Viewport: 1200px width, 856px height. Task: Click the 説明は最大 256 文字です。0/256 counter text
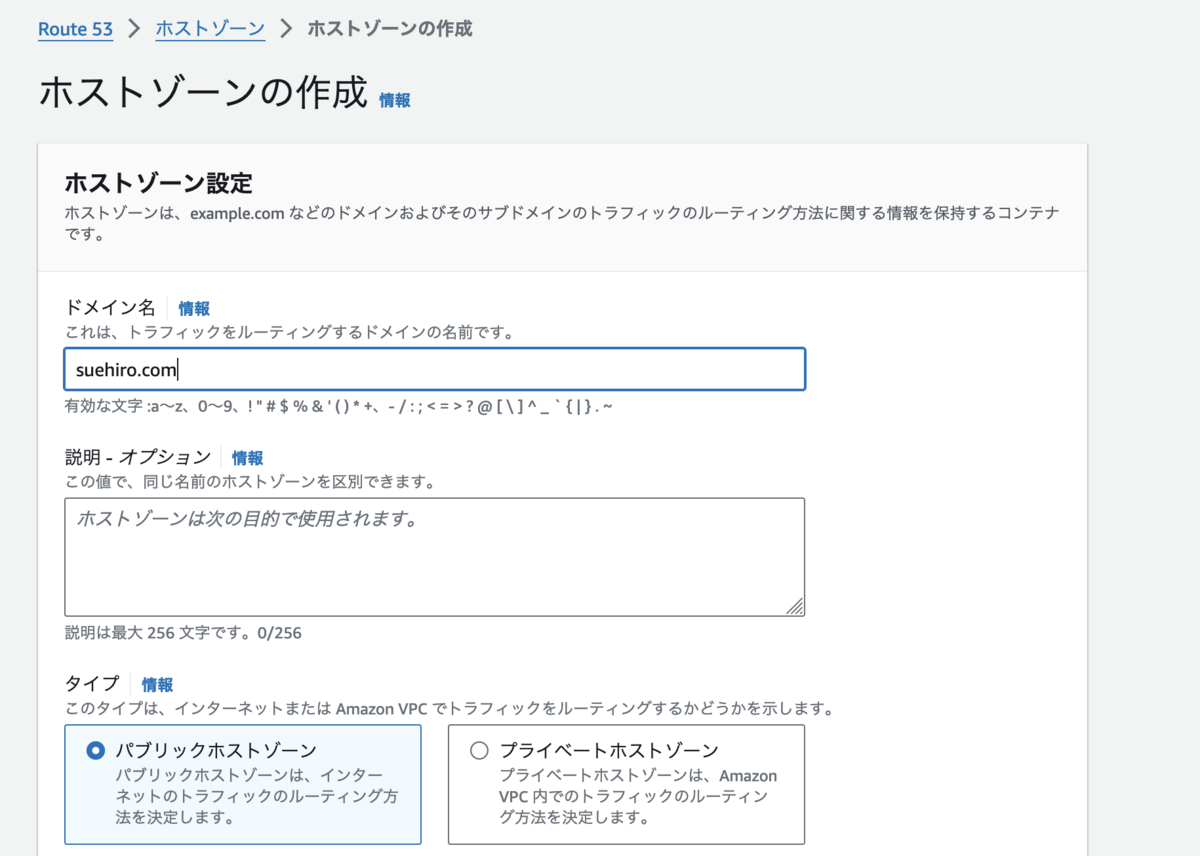[183, 633]
